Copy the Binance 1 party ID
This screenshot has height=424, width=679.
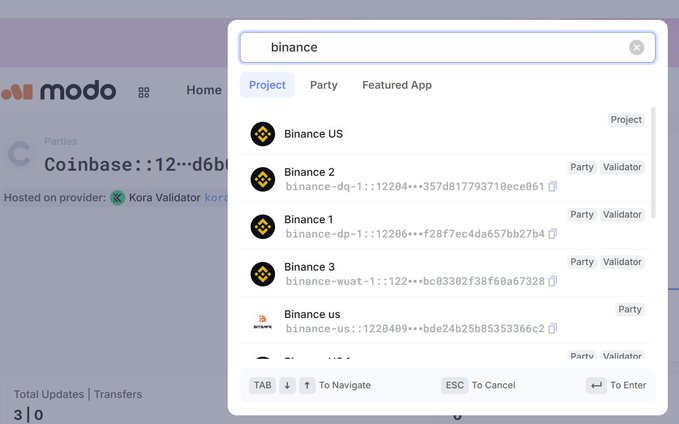(x=552, y=234)
